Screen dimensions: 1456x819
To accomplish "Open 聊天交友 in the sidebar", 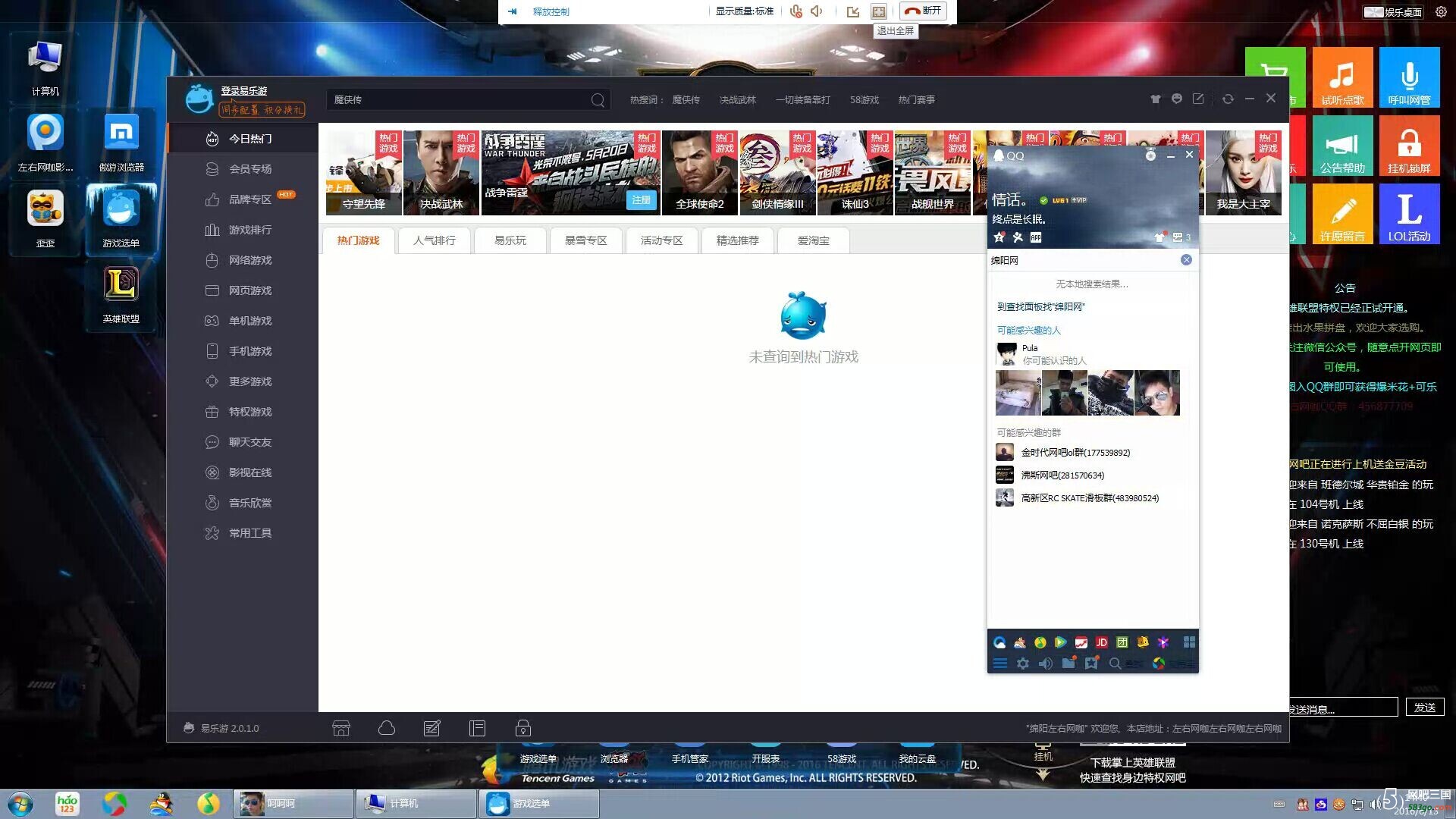I will (x=242, y=442).
